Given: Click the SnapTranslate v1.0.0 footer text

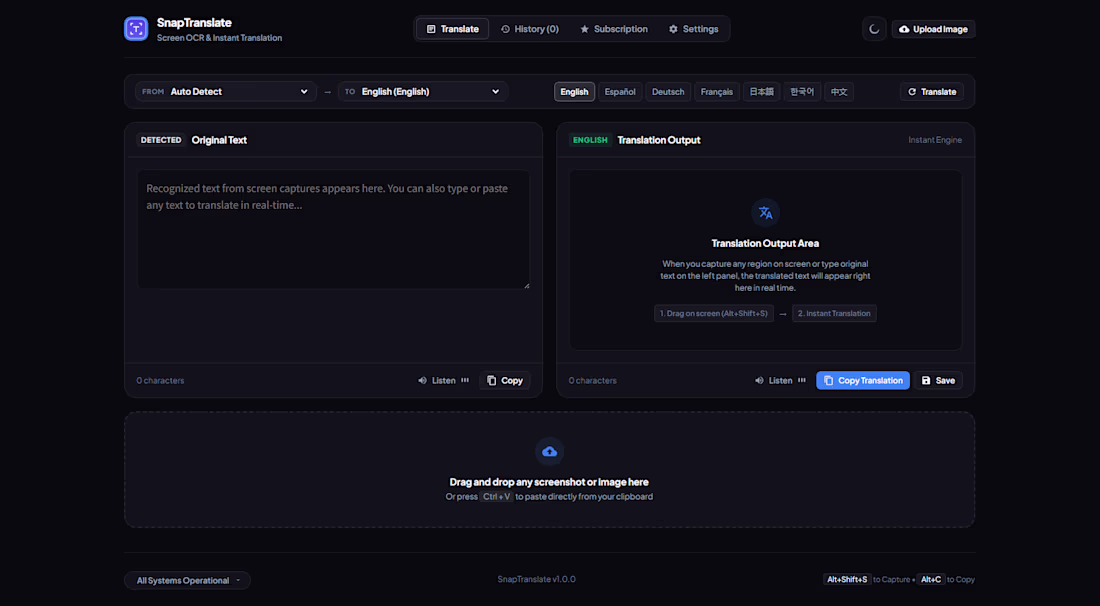Looking at the screenshot, I should coord(537,579).
